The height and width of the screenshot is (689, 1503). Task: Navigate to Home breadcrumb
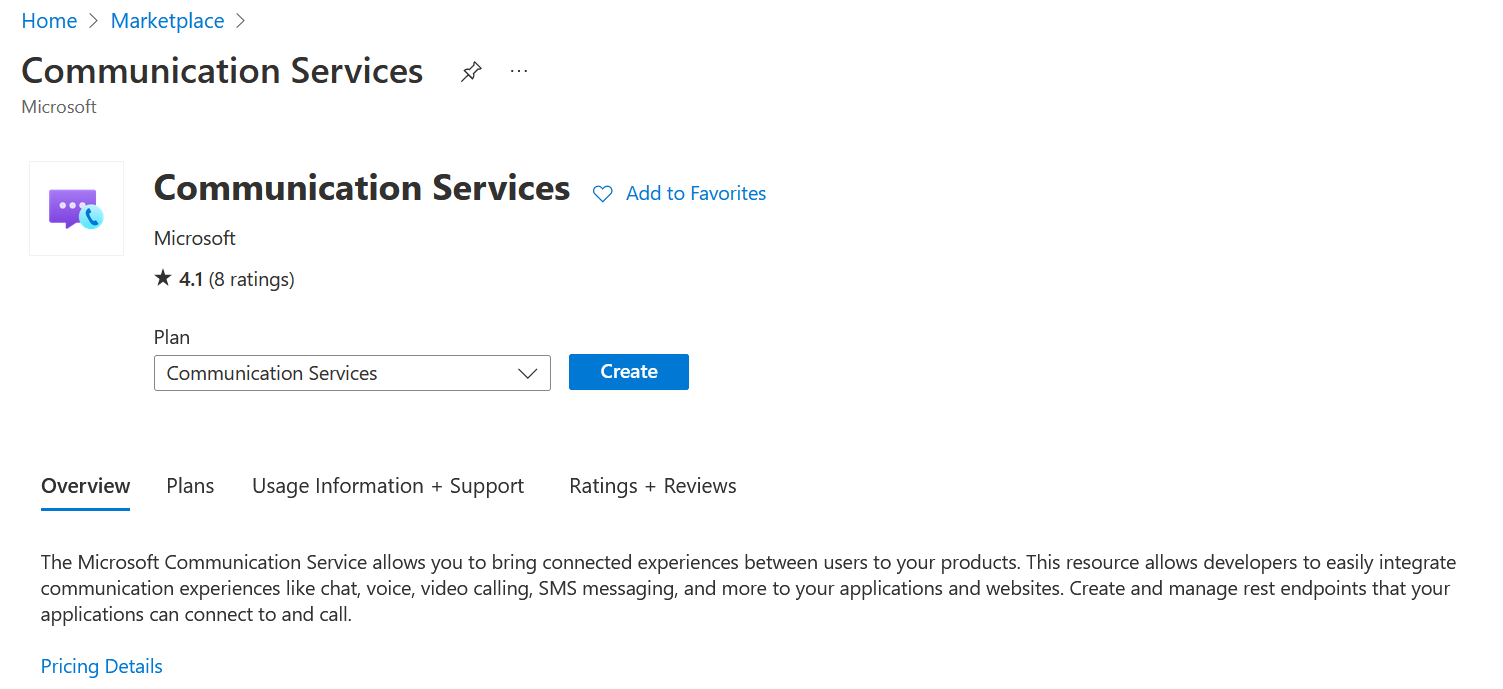[49, 20]
